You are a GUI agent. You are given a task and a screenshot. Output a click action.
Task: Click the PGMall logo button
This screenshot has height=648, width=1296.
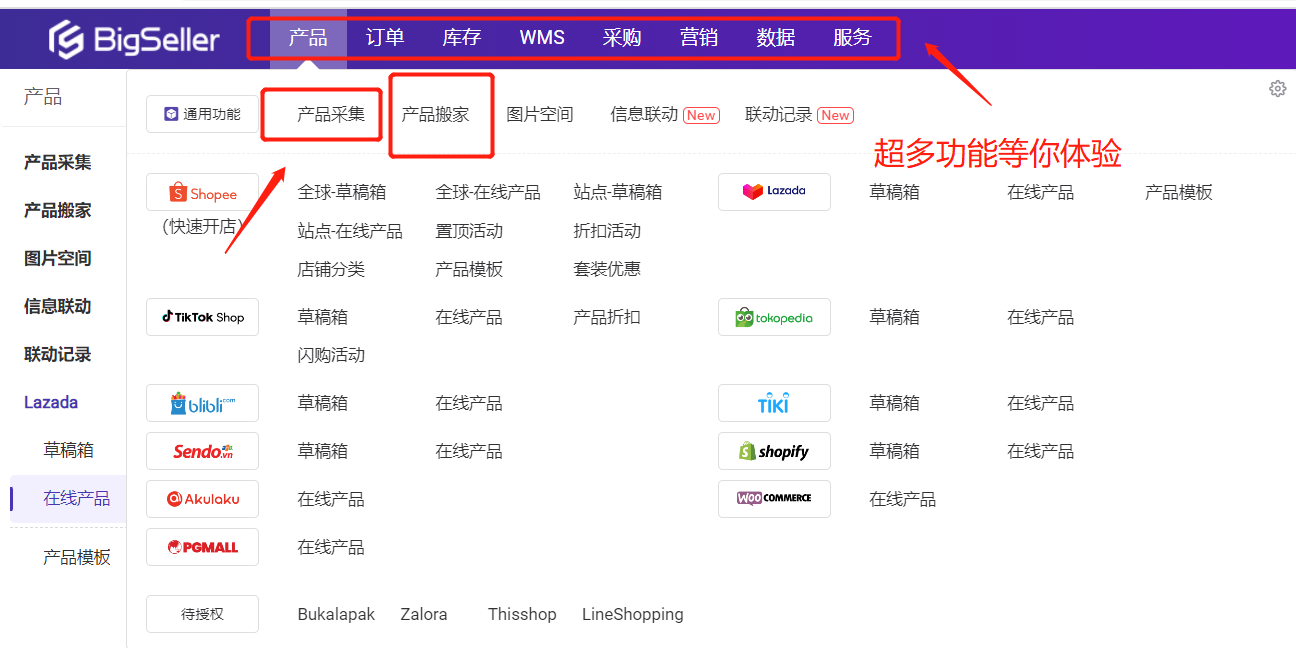click(x=202, y=547)
